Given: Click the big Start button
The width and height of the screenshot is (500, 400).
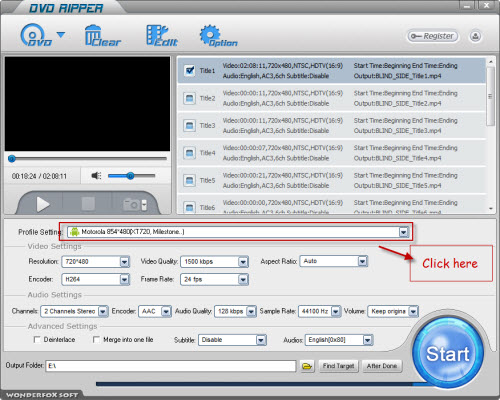Looking at the screenshot, I should pyautogui.click(x=448, y=353).
